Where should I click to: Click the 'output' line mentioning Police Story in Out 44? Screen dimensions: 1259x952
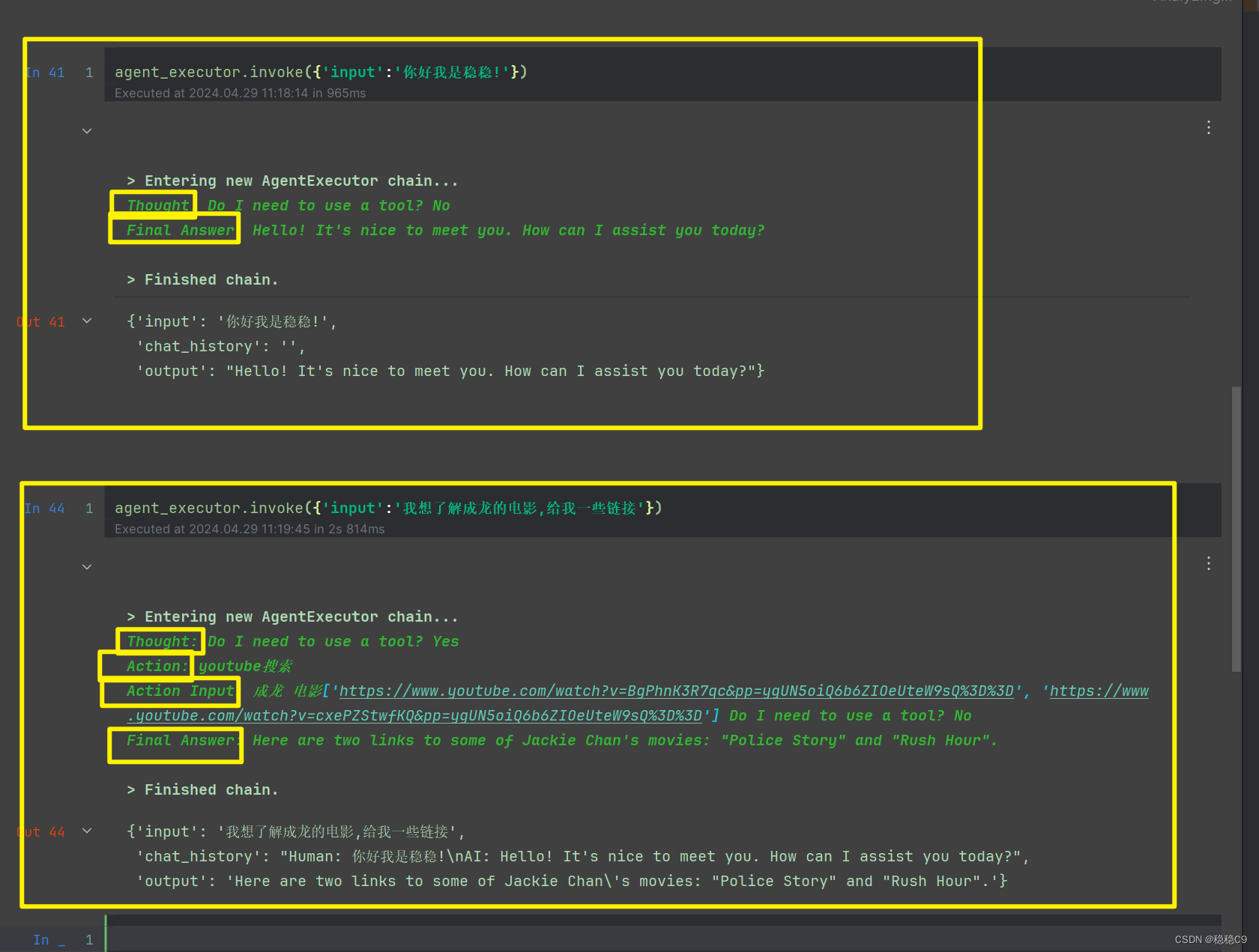[x=572, y=881]
